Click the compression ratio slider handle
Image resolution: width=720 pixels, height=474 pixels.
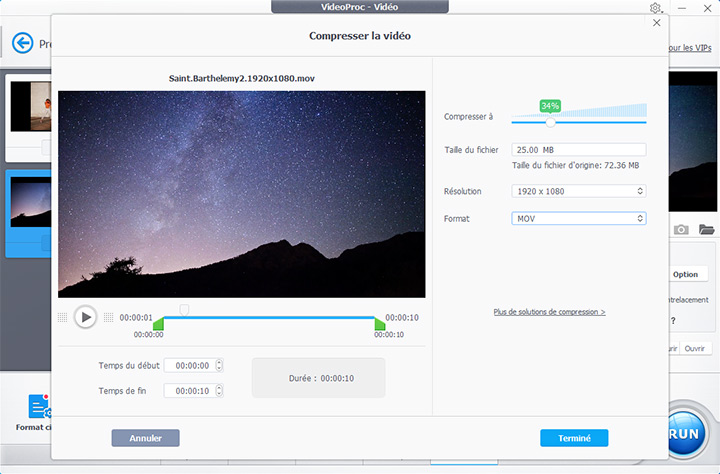tap(550, 121)
